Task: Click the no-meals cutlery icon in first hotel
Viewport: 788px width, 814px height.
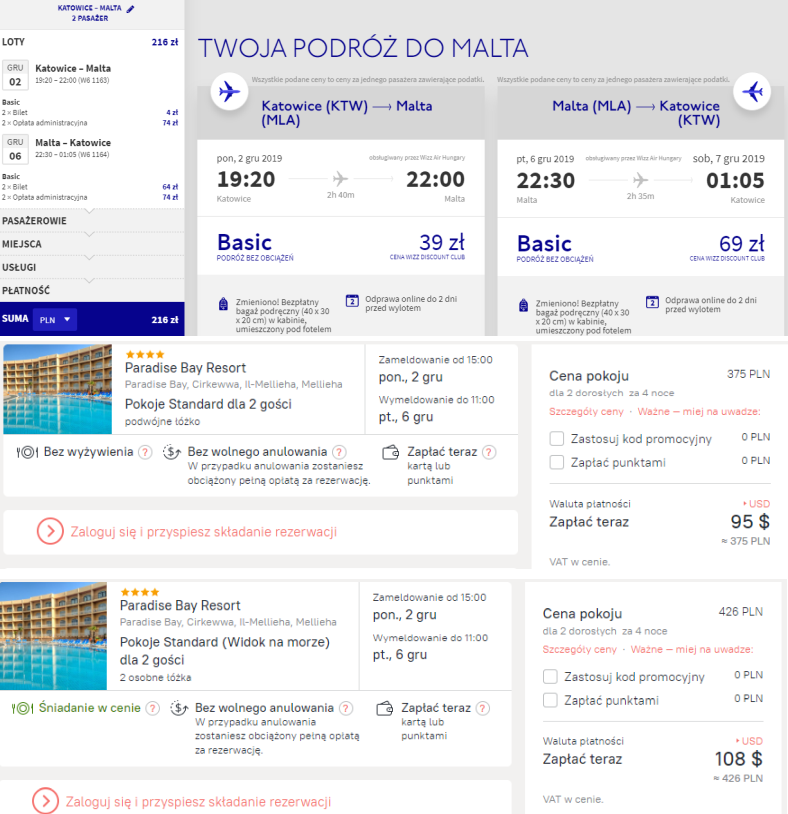Action: [x=27, y=452]
